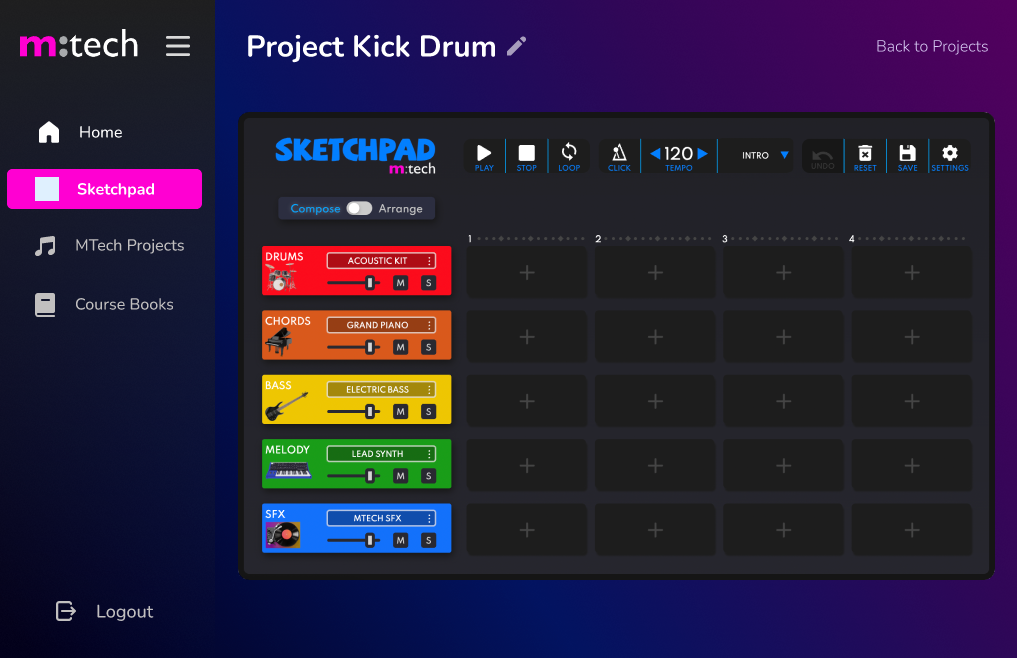Add a clip to the first DRUMS cell

pyautogui.click(x=526, y=271)
